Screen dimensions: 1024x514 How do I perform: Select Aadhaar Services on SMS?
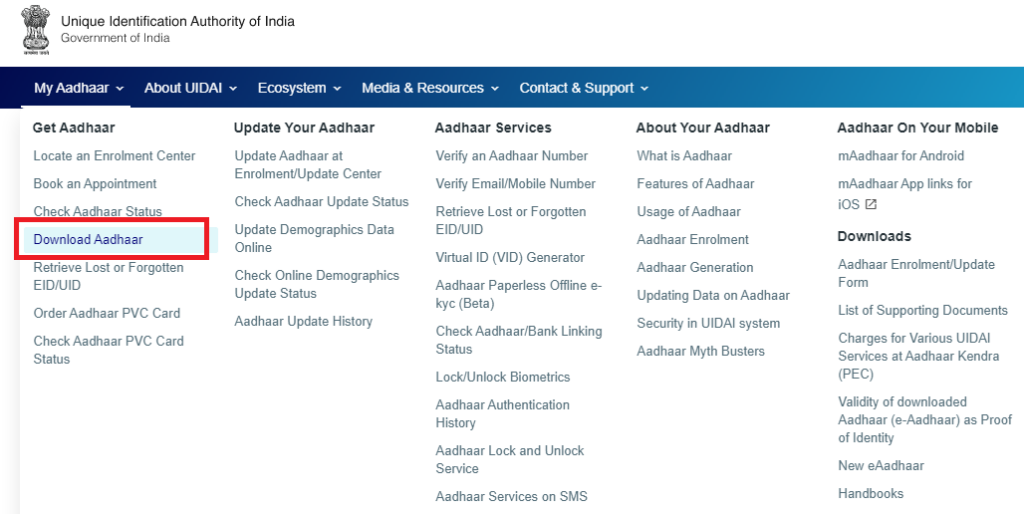click(511, 497)
